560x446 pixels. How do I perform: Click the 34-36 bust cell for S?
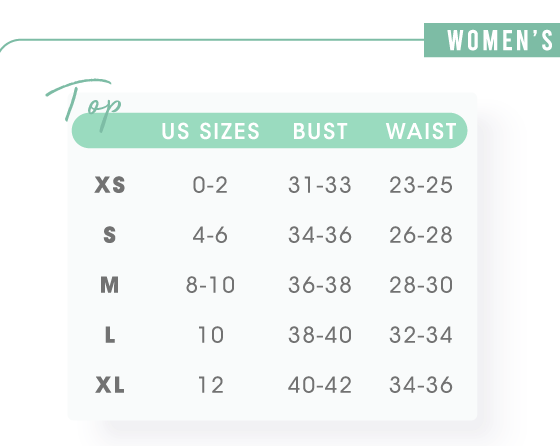tap(320, 235)
